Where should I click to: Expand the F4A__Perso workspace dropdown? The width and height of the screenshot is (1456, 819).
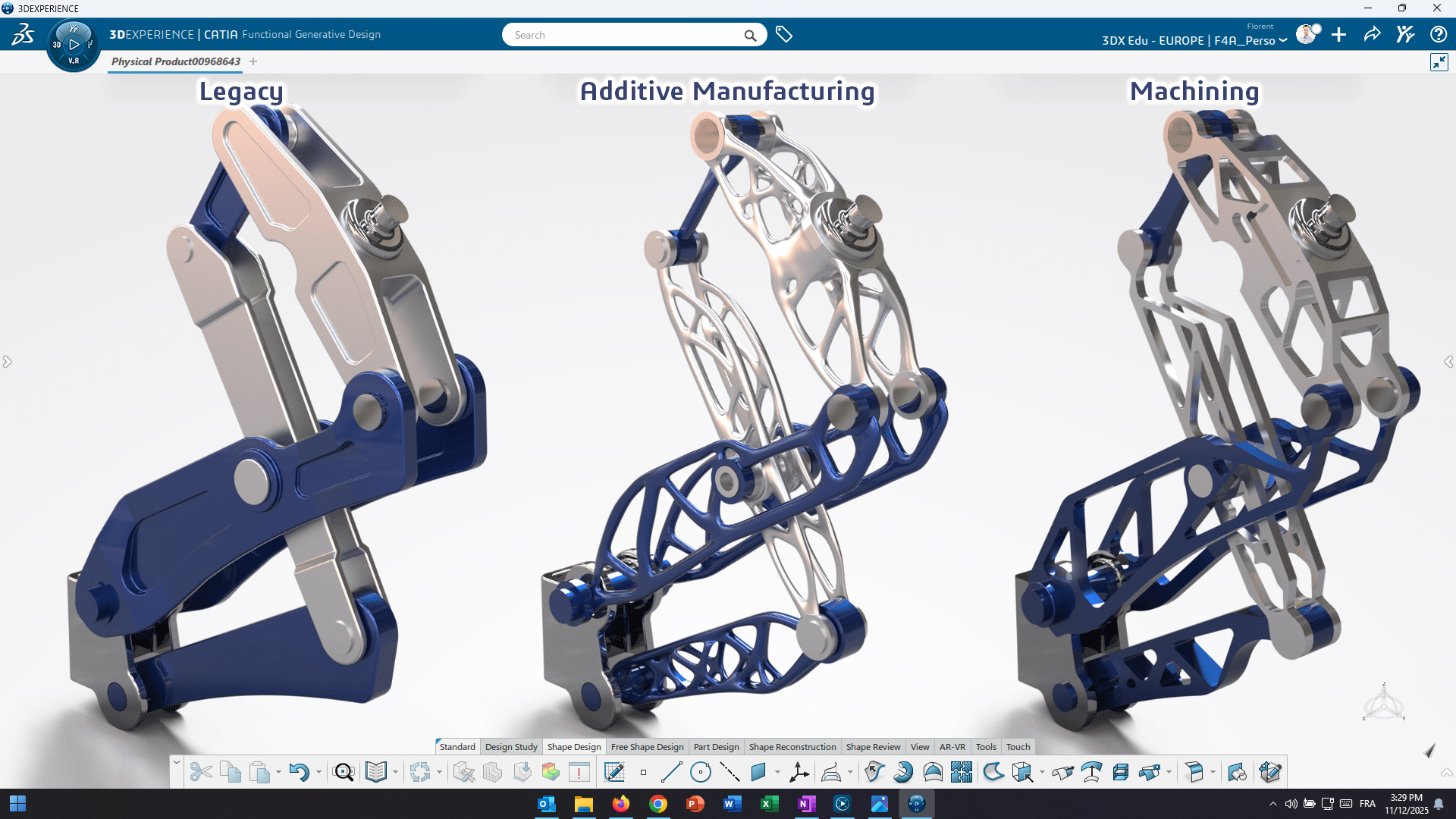pos(1282,40)
